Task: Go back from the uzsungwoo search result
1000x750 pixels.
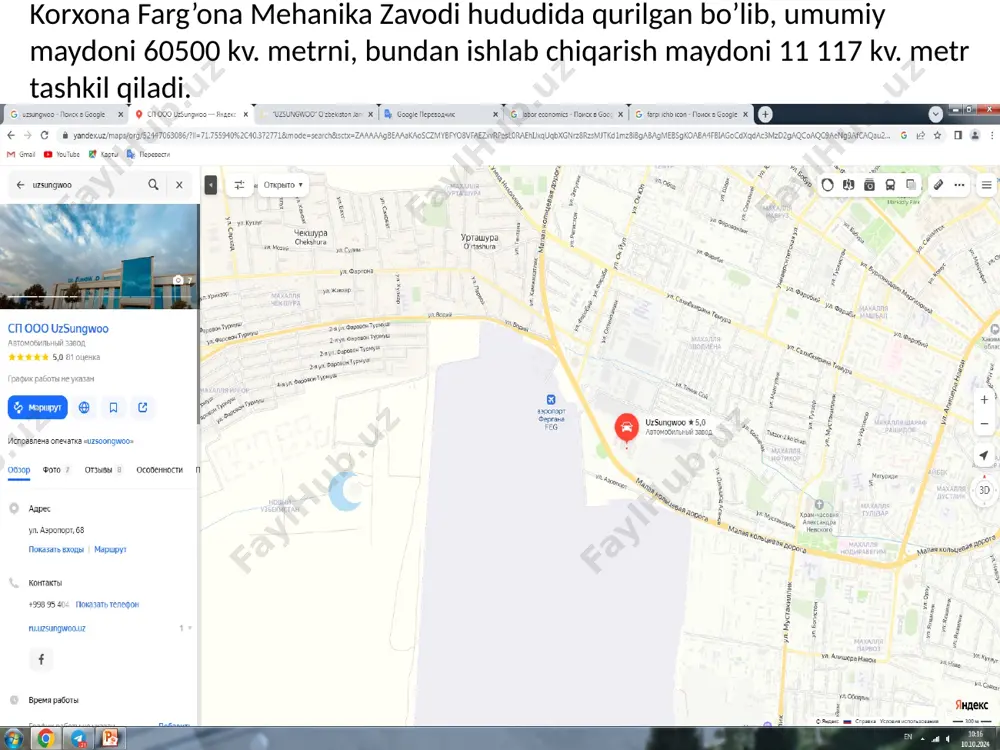Action: (20, 185)
